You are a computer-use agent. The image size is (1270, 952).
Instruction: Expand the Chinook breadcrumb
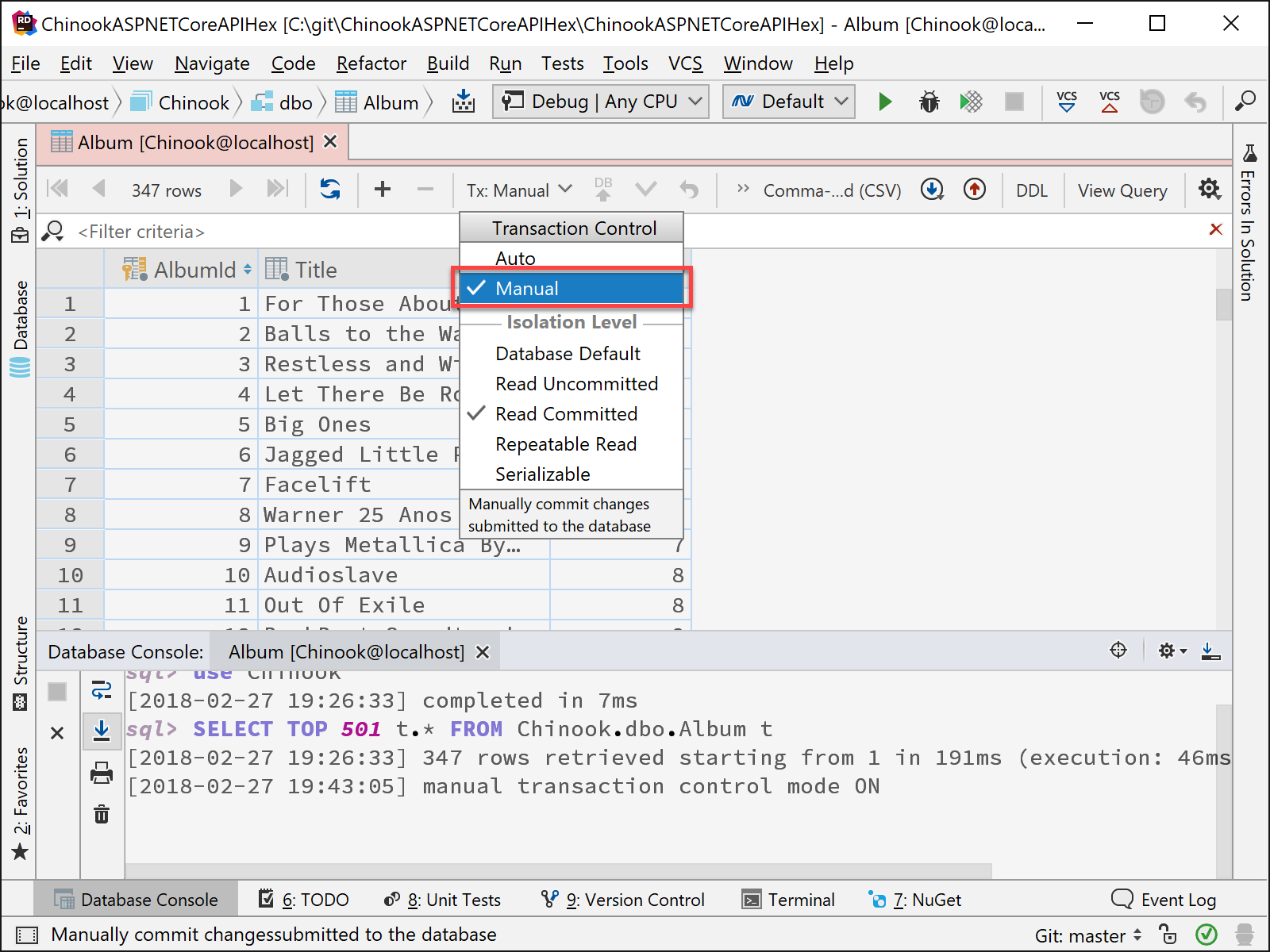point(182,102)
